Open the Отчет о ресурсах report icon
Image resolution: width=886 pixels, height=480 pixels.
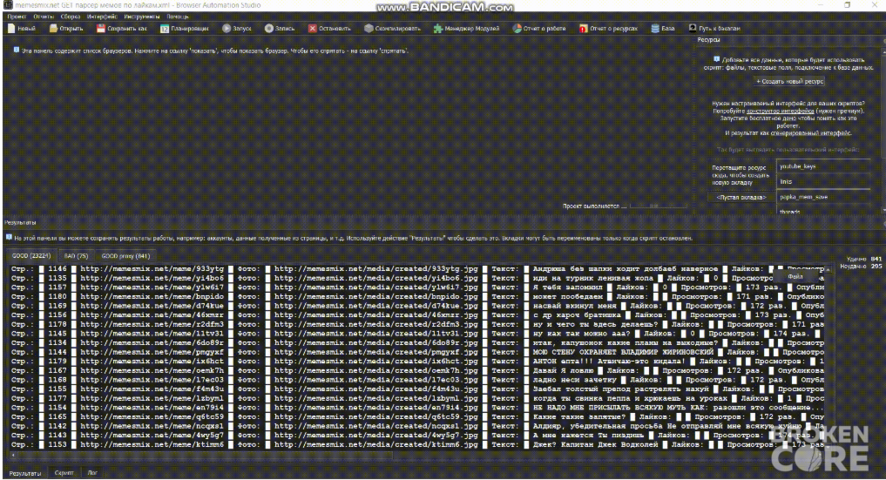coord(583,28)
